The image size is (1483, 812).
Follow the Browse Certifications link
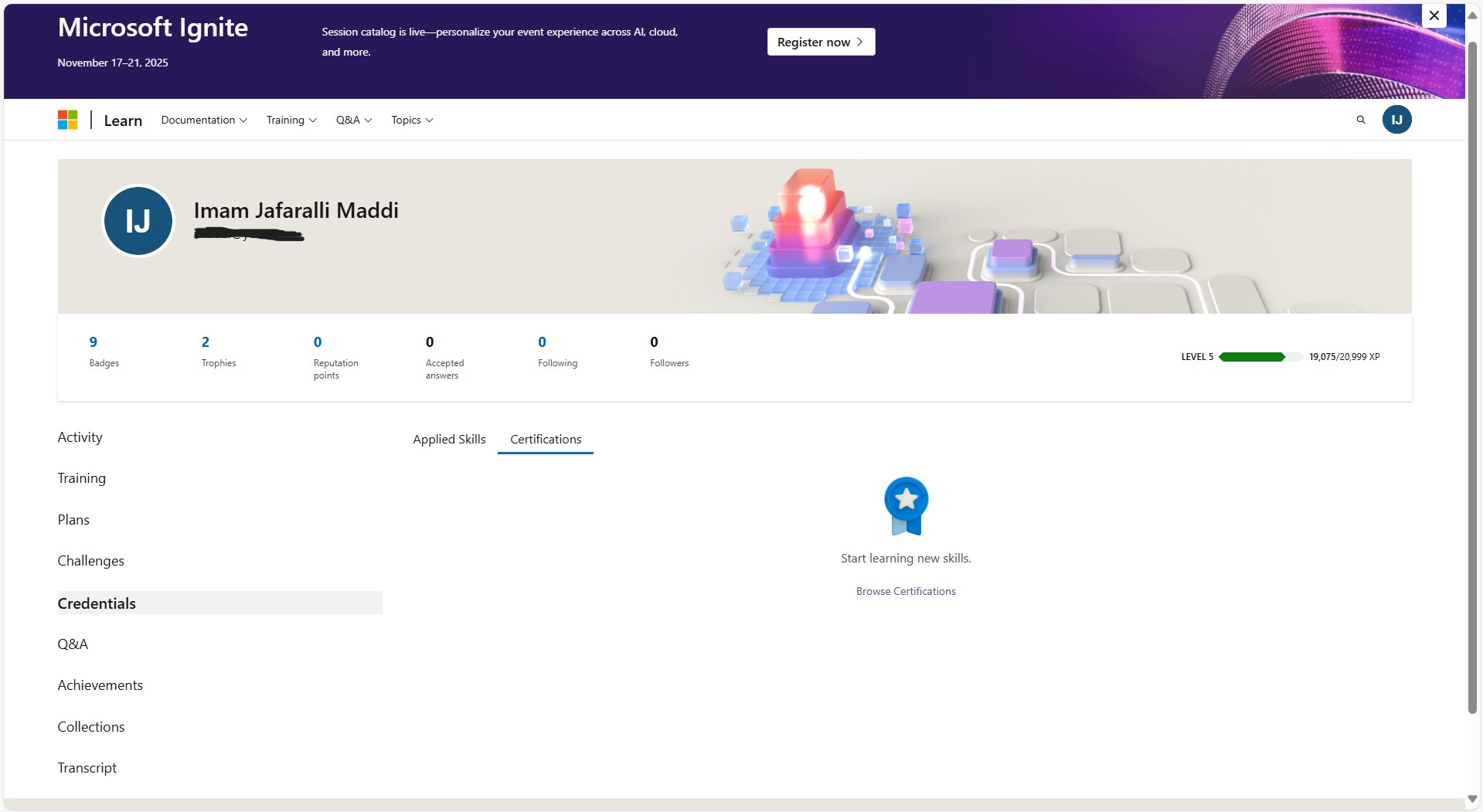(906, 591)
